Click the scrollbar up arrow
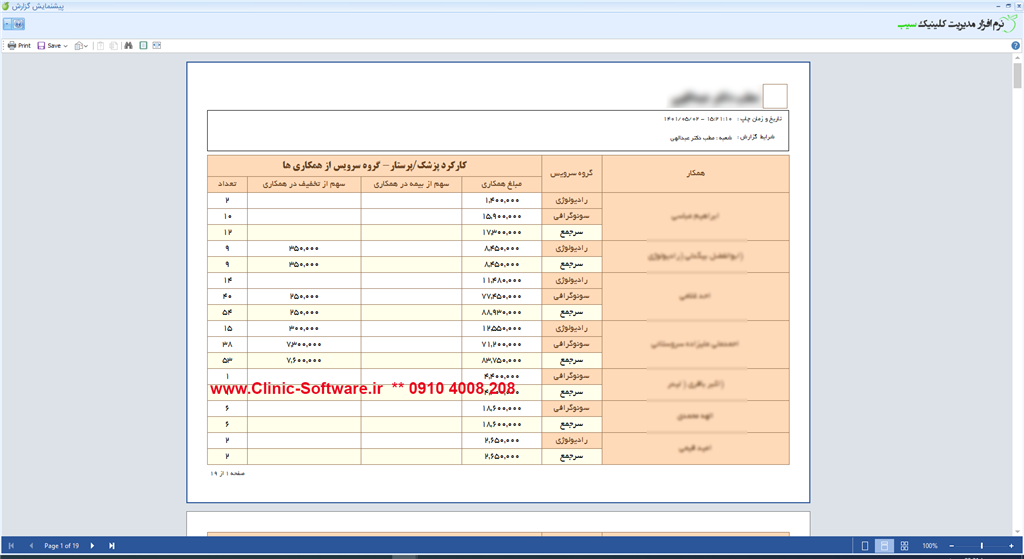 [1017, 59]
